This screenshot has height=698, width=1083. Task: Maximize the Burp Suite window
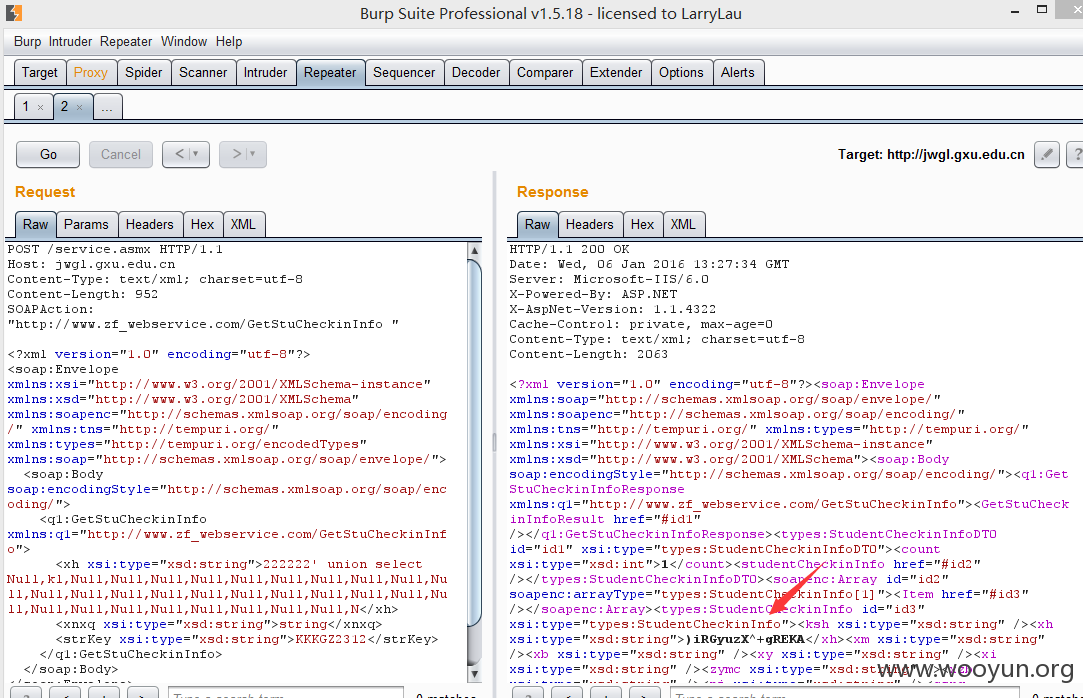click(1042, 10)
